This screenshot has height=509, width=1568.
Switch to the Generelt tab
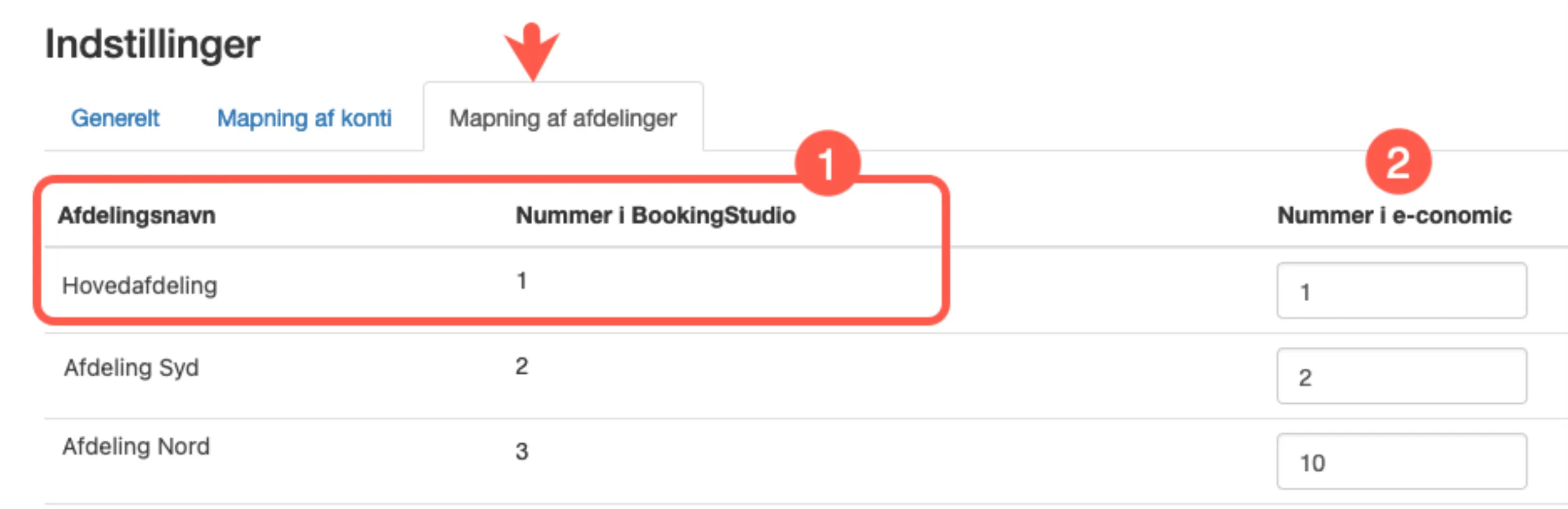click(115, 118)
